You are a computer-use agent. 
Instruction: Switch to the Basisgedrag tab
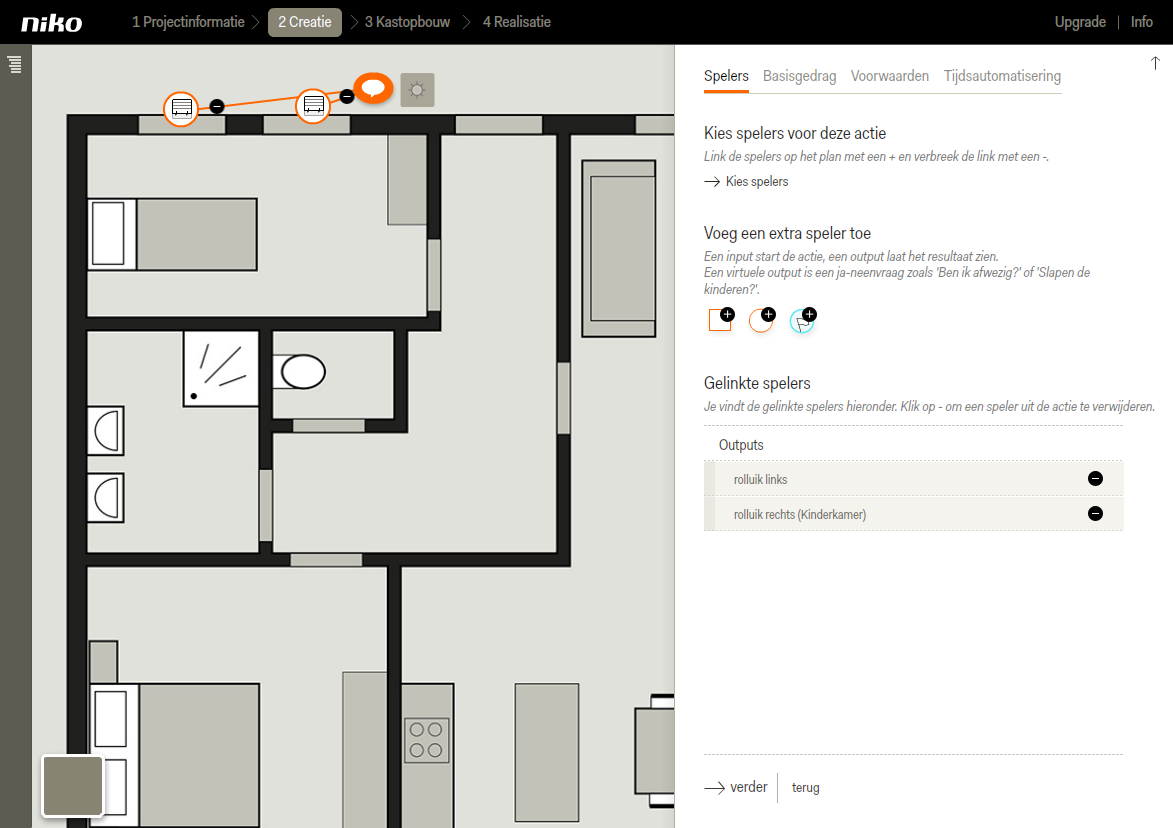(x=800, y=76)
